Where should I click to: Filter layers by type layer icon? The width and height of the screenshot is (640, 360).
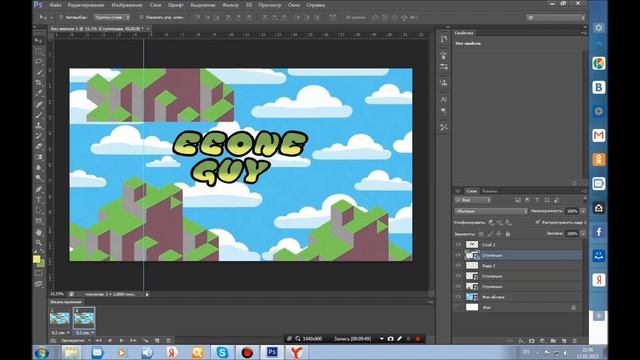537,200
